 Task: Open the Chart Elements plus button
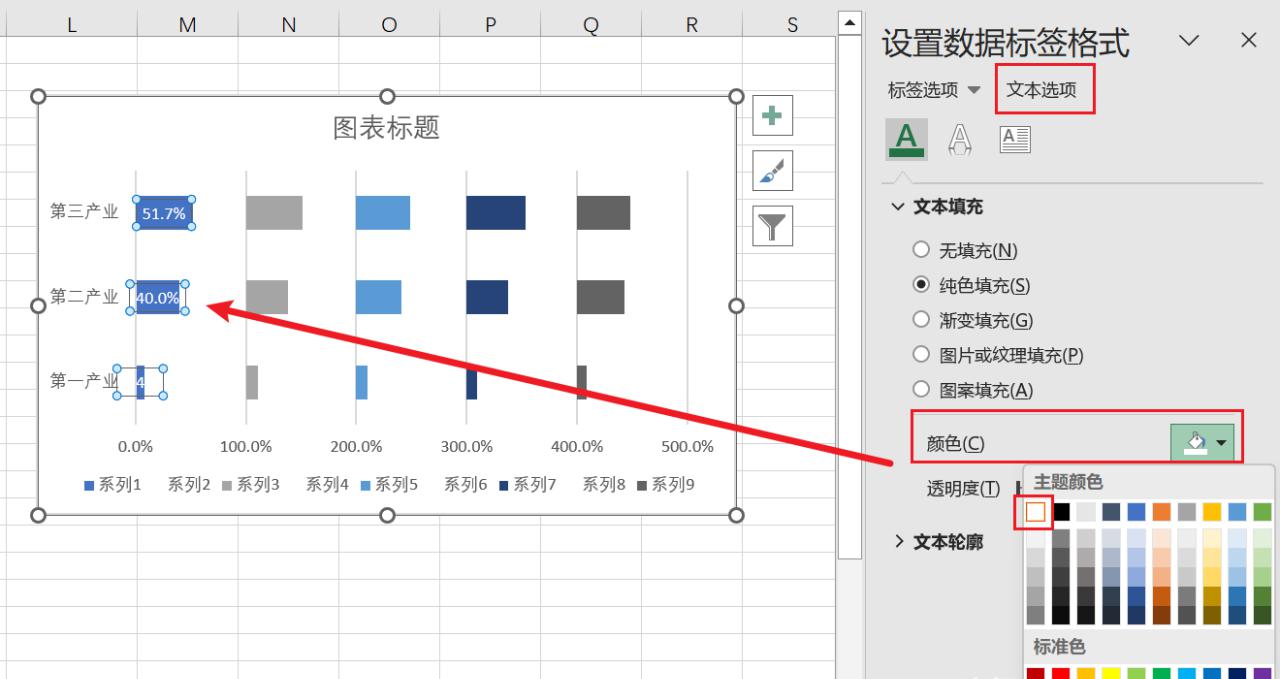(772, 116)
